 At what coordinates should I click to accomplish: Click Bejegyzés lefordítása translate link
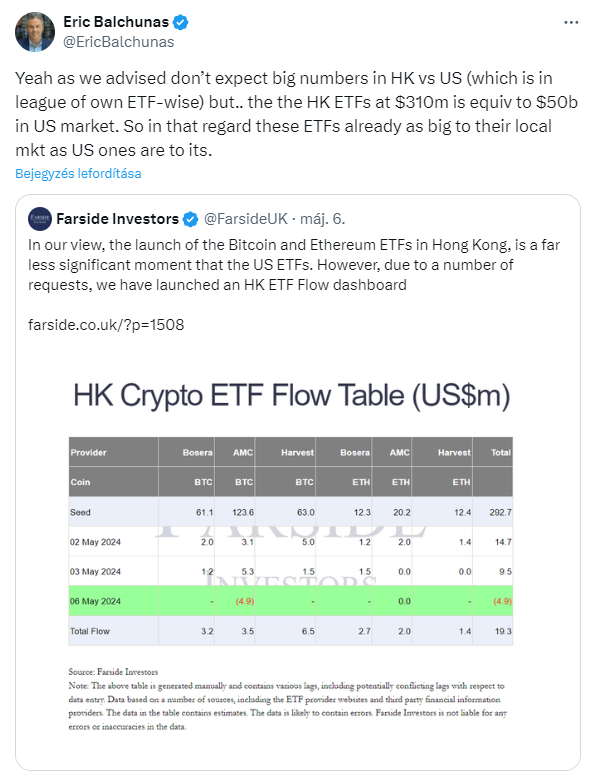point(78,174)
